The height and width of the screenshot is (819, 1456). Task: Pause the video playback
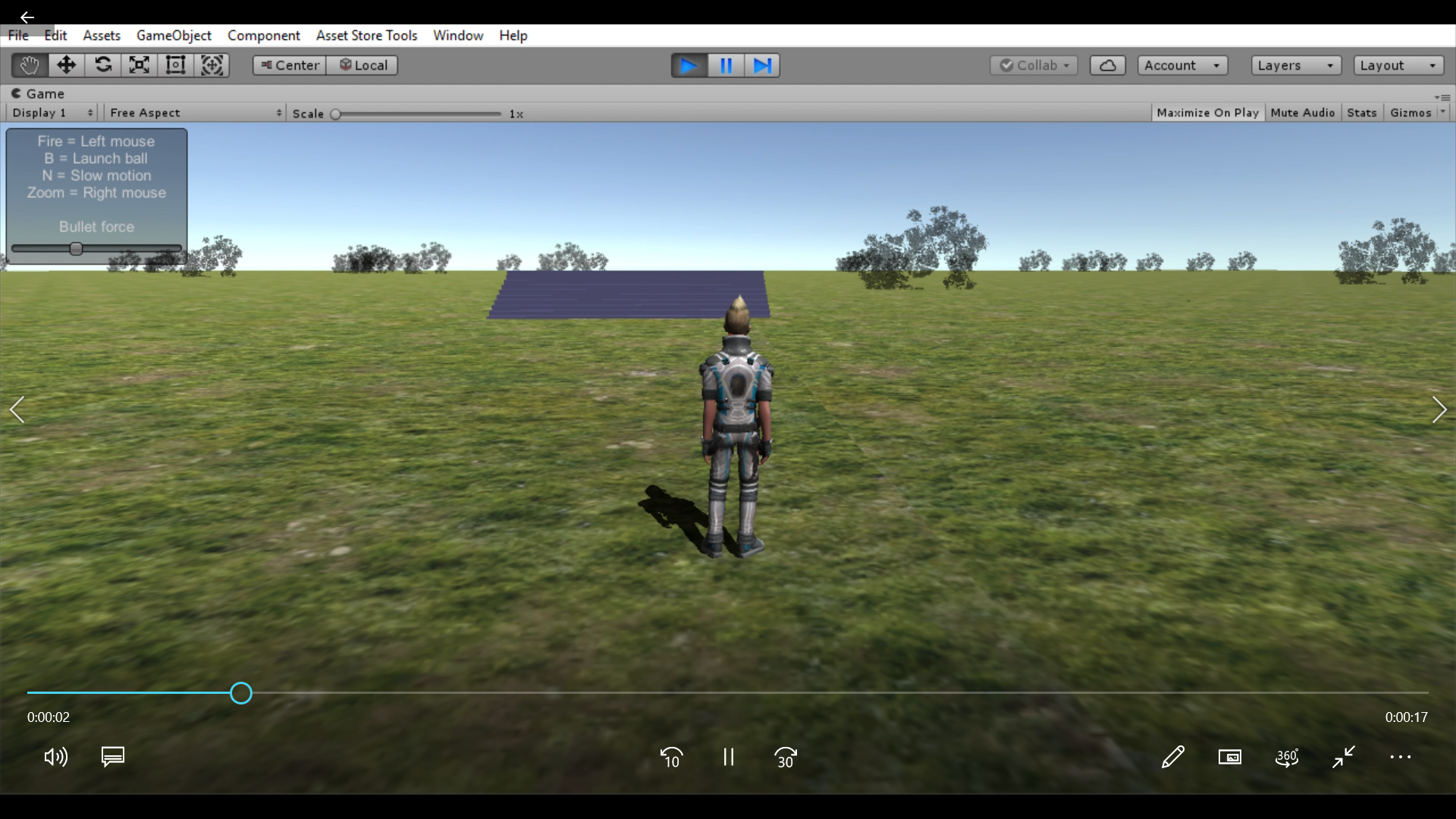[728, 757]
